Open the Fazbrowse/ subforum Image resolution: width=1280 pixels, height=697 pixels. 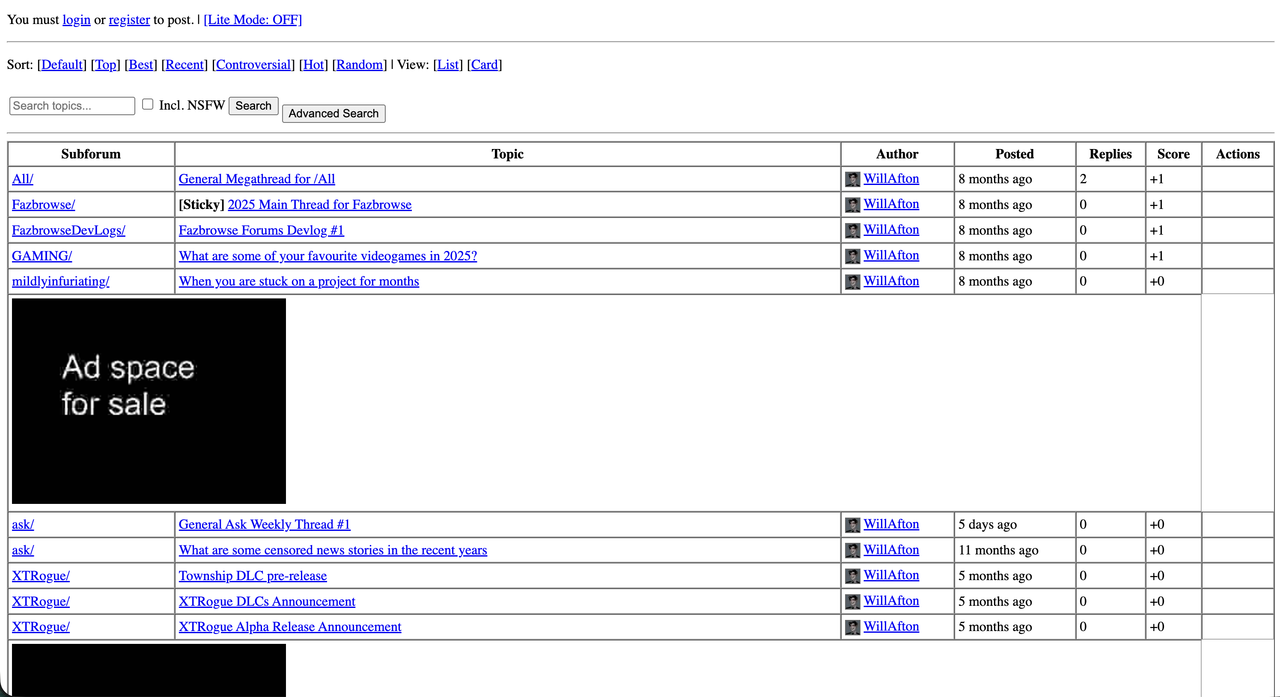(x=43, y=204)
